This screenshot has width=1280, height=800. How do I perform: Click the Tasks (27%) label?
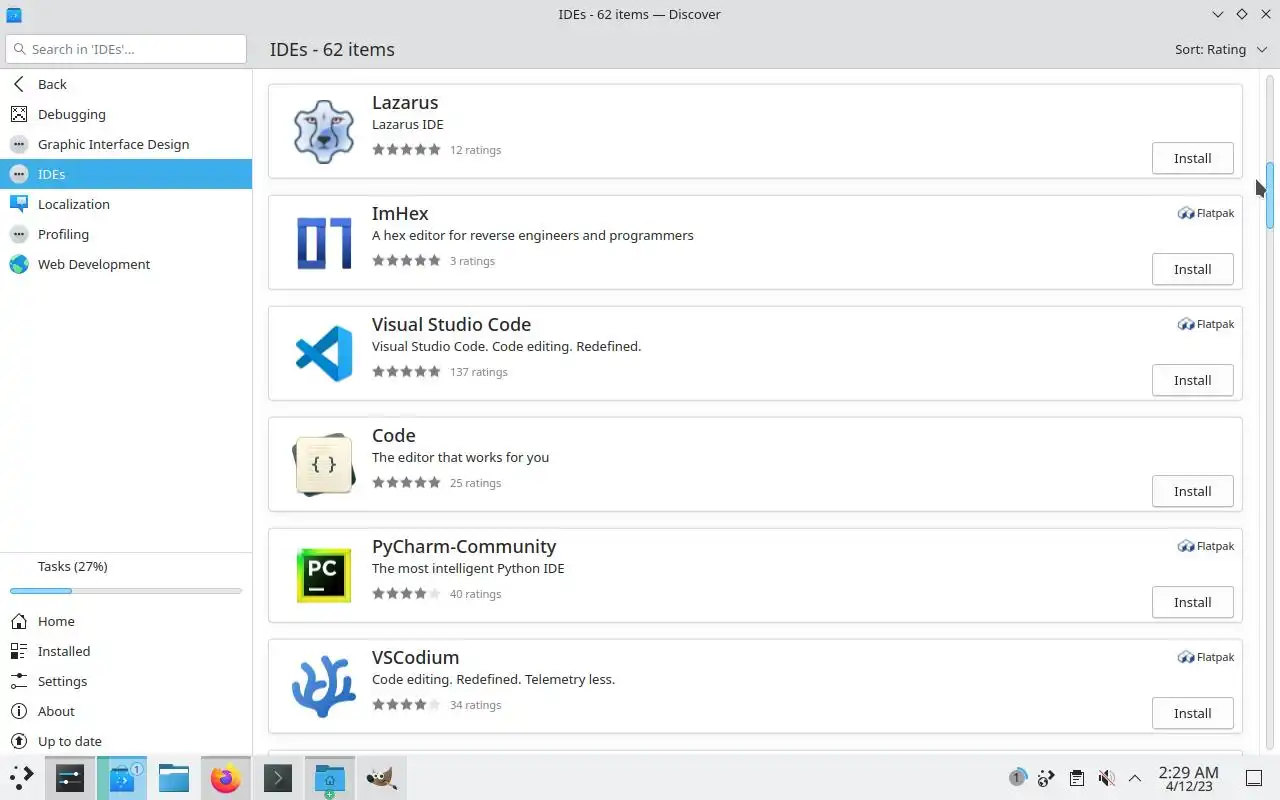click(x=72, y=566)
